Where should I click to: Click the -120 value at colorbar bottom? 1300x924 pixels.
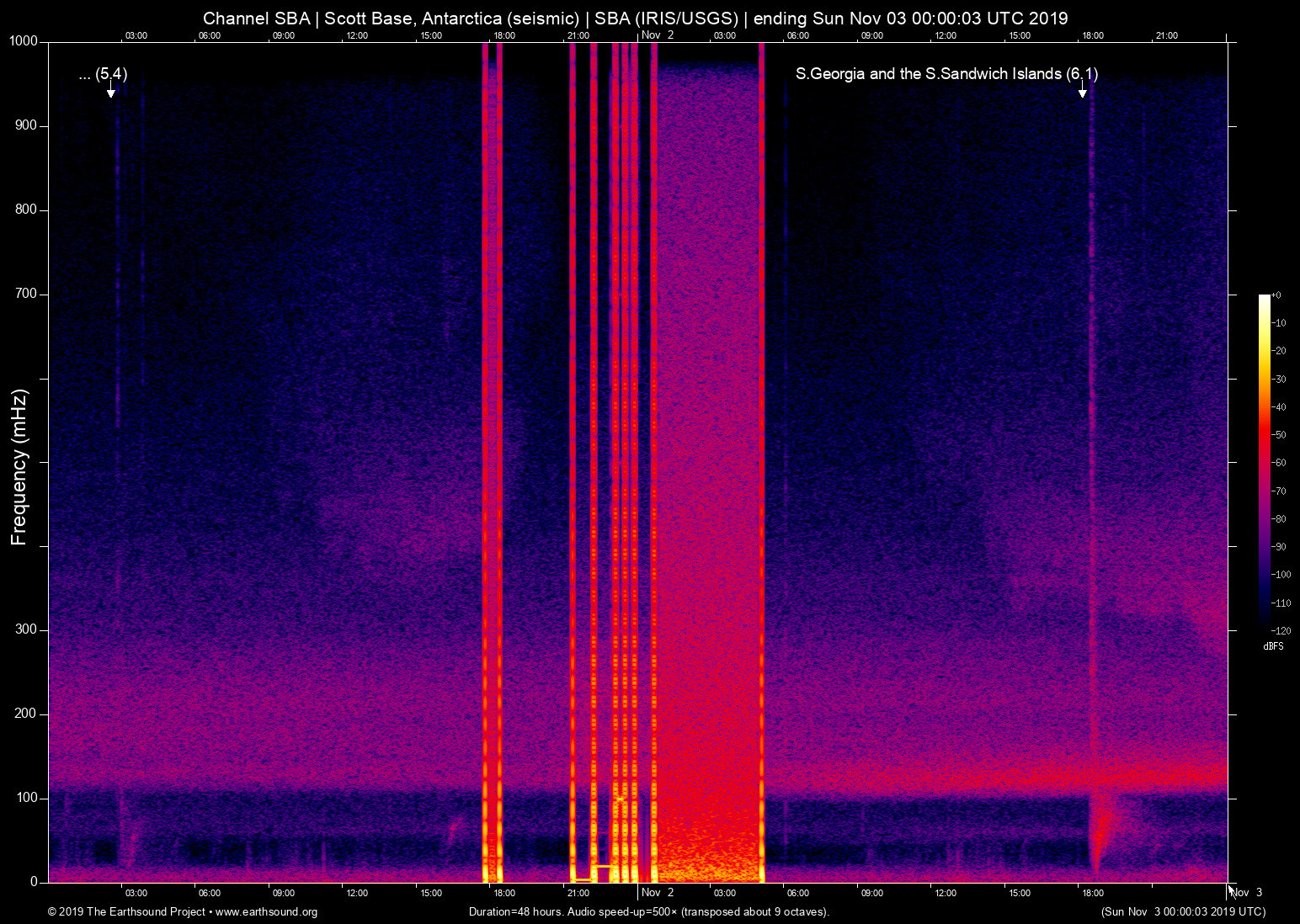pyautogui.click(x=1281, y=630)
